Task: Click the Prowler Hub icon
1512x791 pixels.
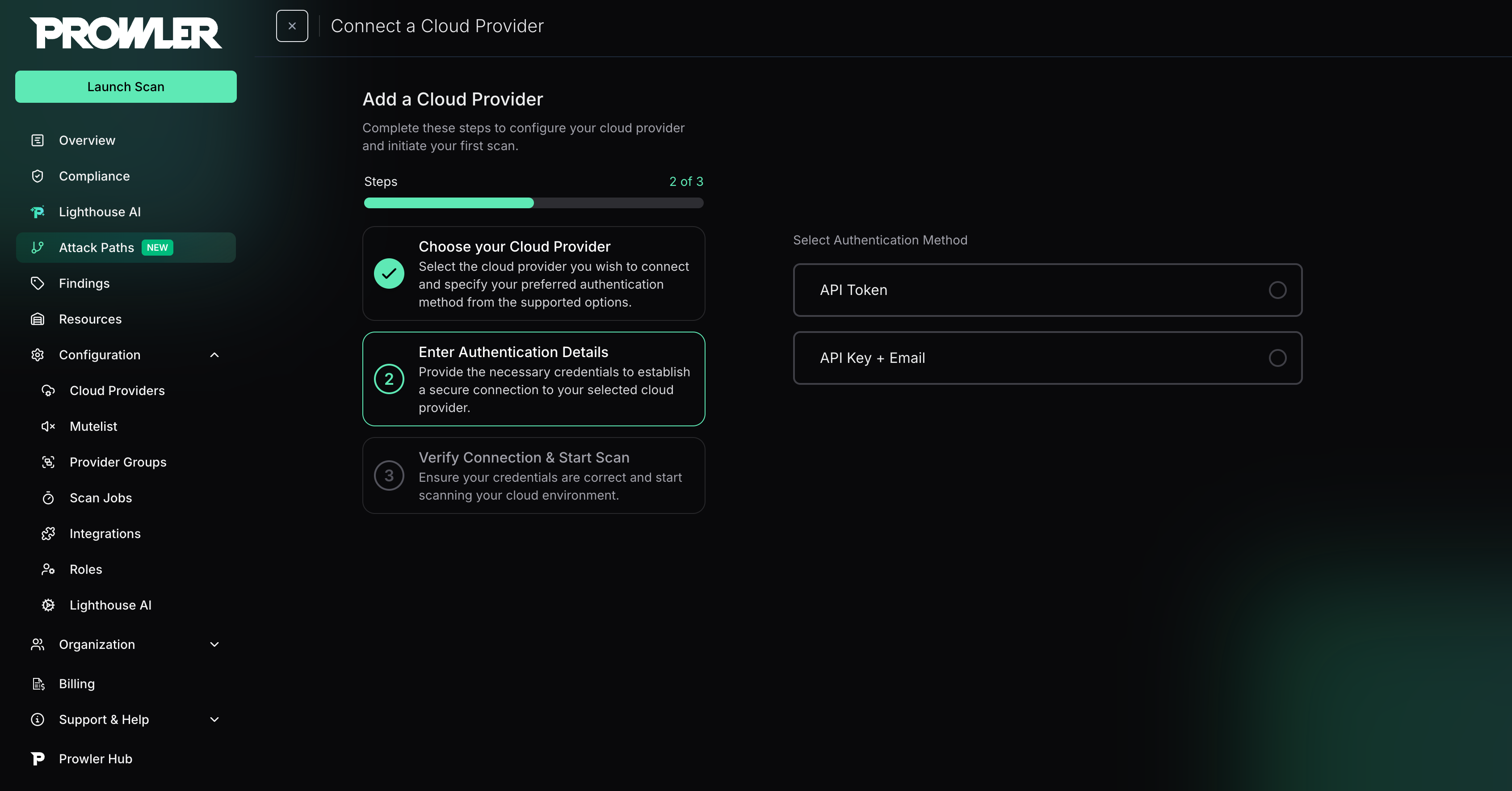Action: [37, 758]
